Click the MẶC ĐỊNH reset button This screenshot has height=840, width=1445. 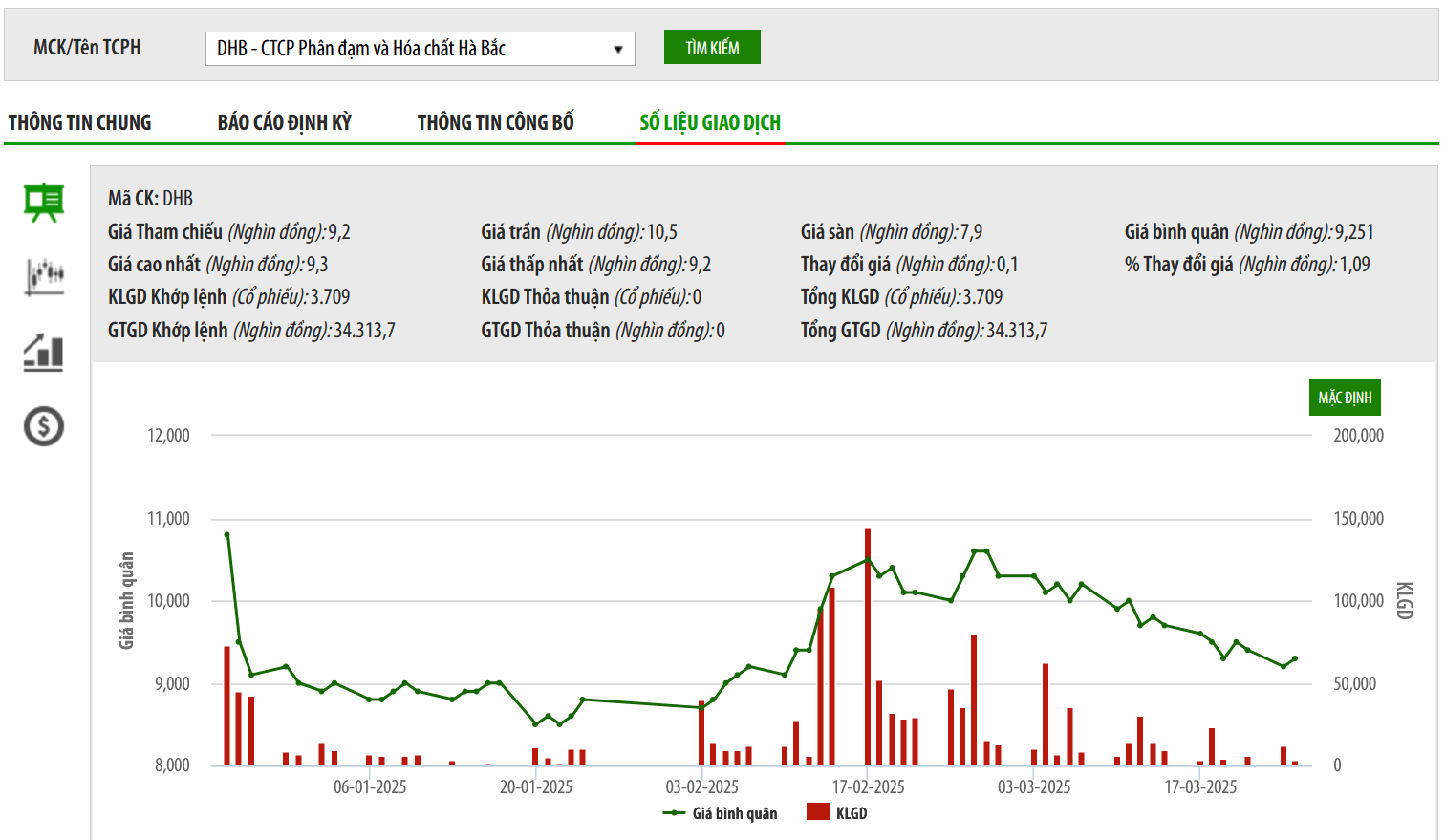tap(1345, 398)
